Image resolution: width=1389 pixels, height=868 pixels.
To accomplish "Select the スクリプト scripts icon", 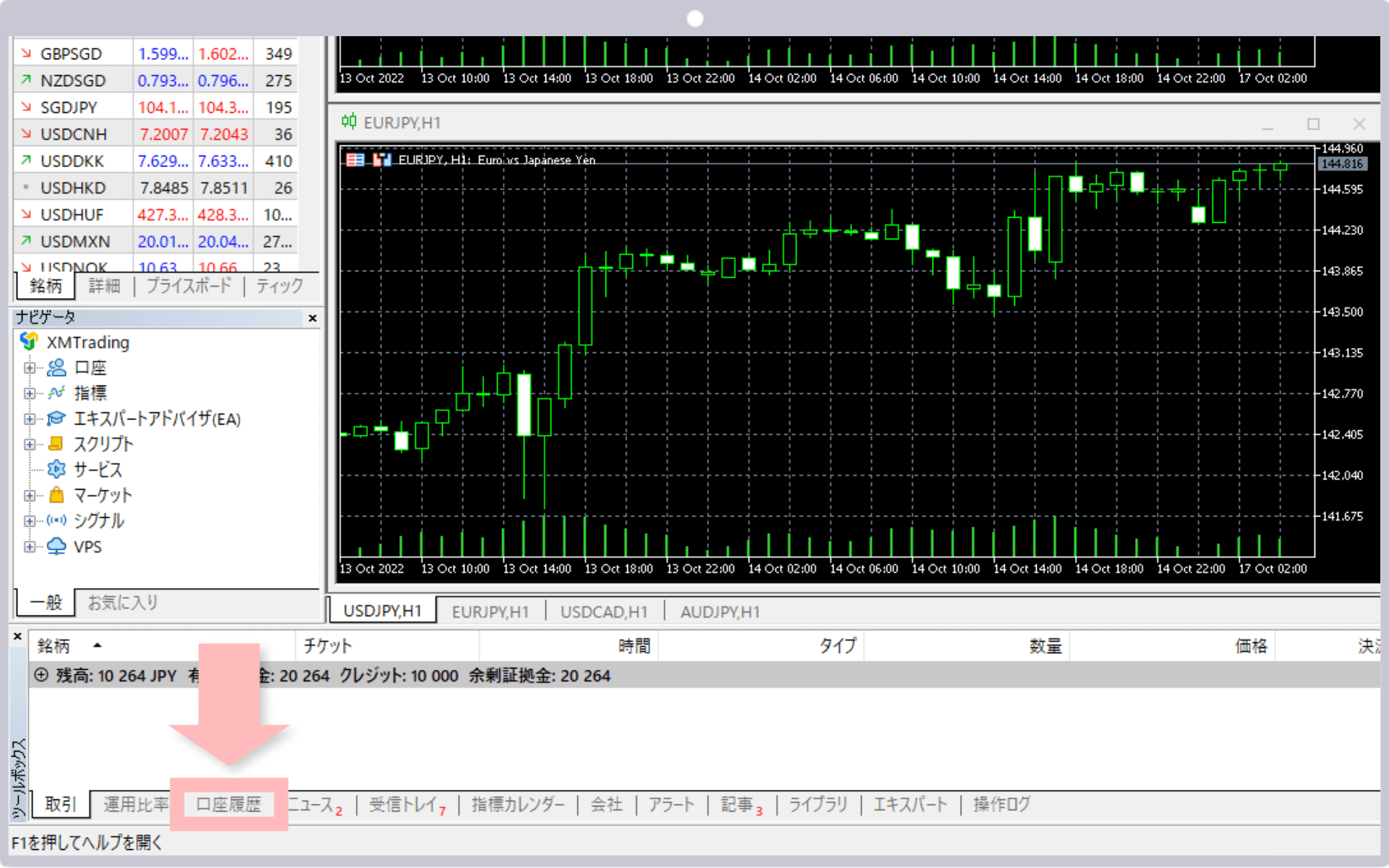I will [56, 444].
